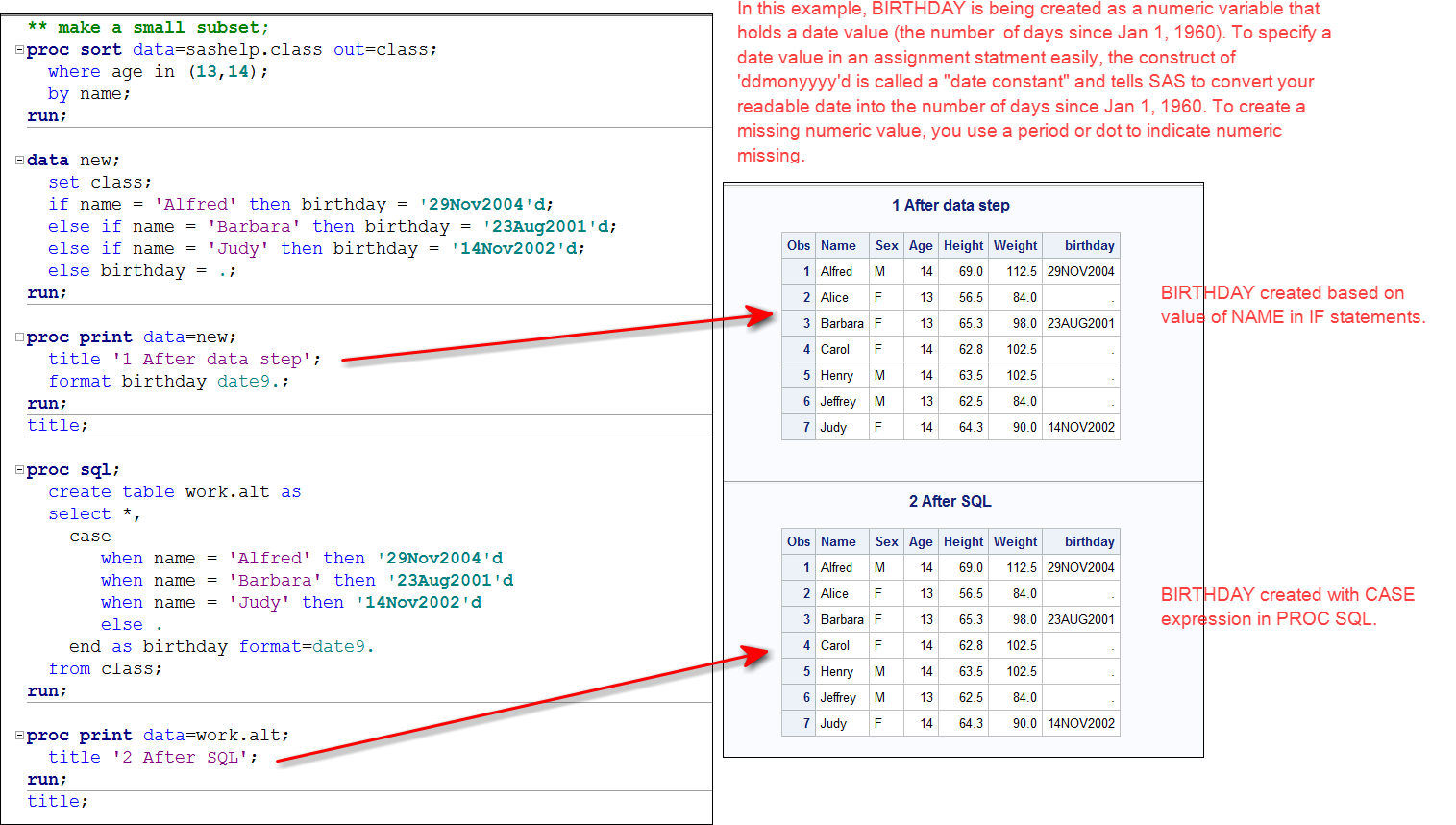The width and height of the screenshot is (1456, 825).
Task: Collapse the proc sort code block
Action: (x=19, y=50)
